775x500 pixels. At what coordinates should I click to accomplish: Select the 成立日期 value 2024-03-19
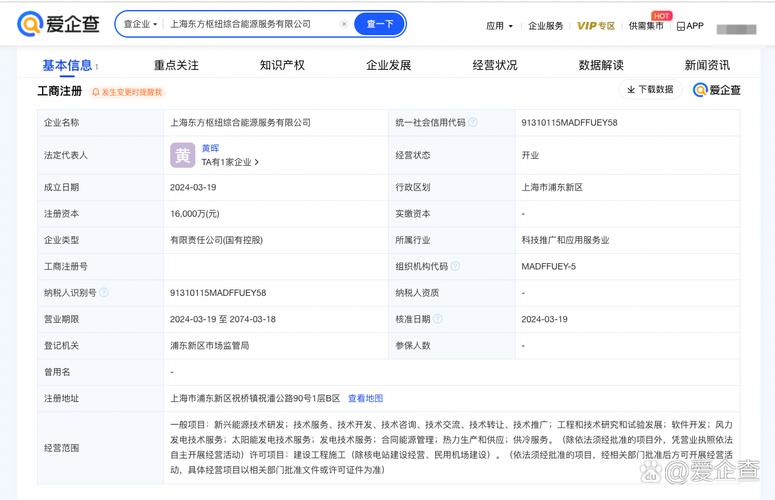pos(193,187)
